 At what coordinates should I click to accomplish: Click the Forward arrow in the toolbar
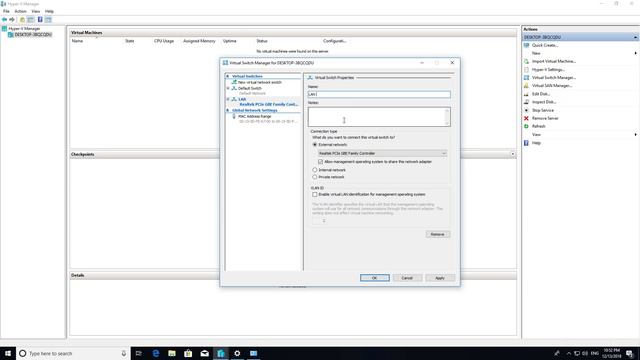click(12, 20)
